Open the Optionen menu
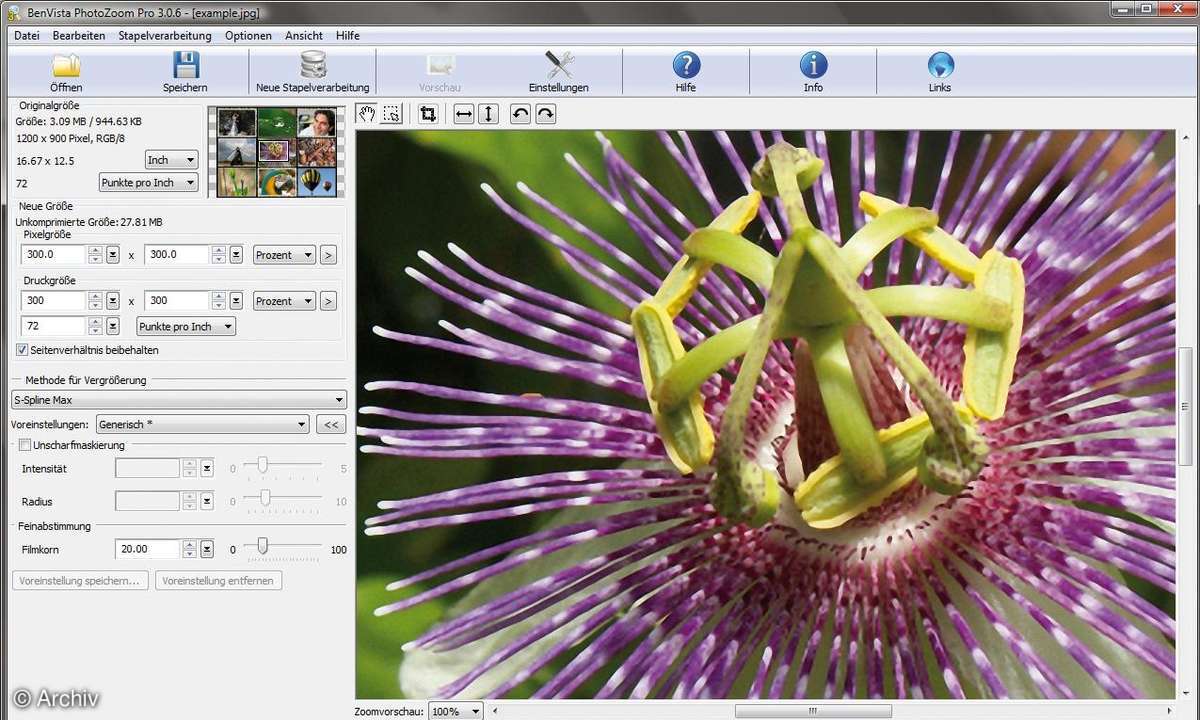Viewport: 1200px width, 720px height. (248, 35)
